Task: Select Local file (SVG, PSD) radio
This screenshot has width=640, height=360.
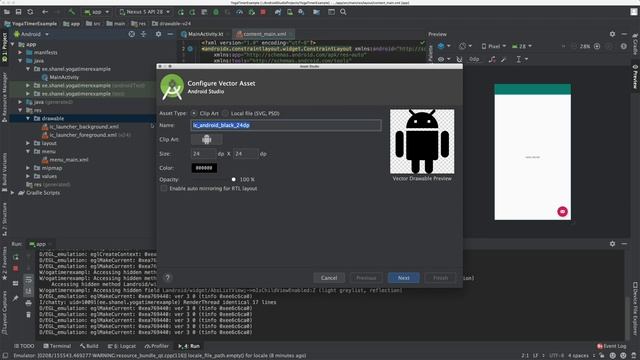Action: 225,113
